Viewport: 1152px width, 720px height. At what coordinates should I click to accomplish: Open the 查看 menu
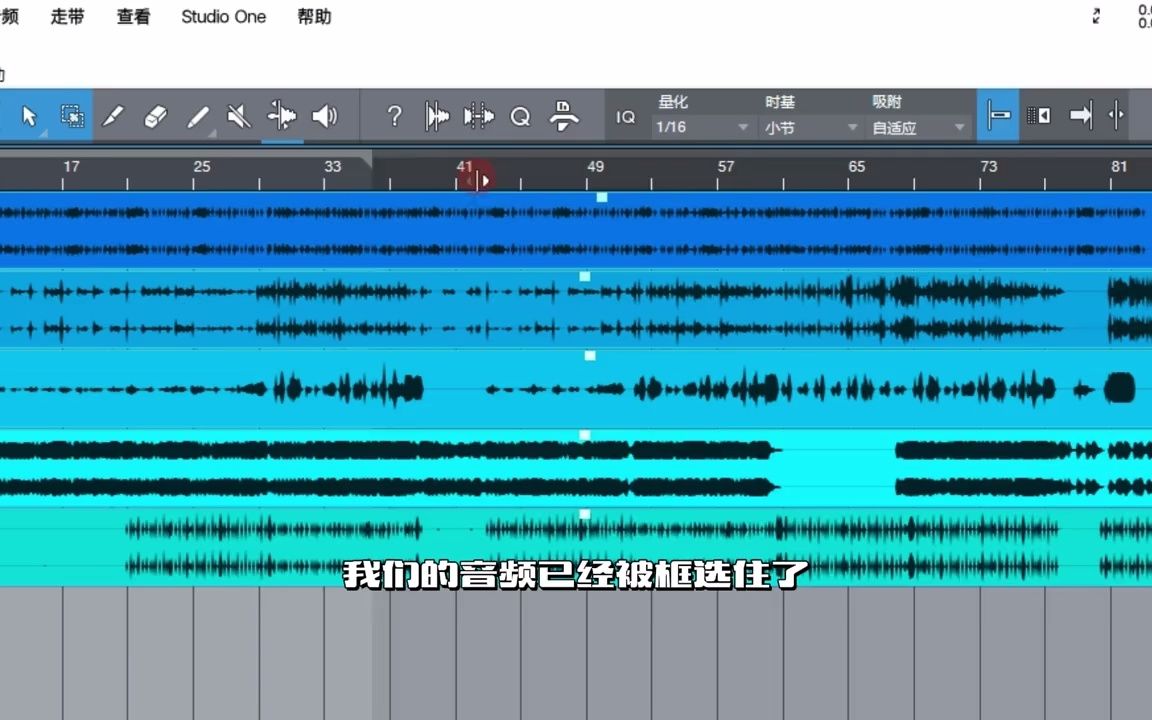(133, 16)
